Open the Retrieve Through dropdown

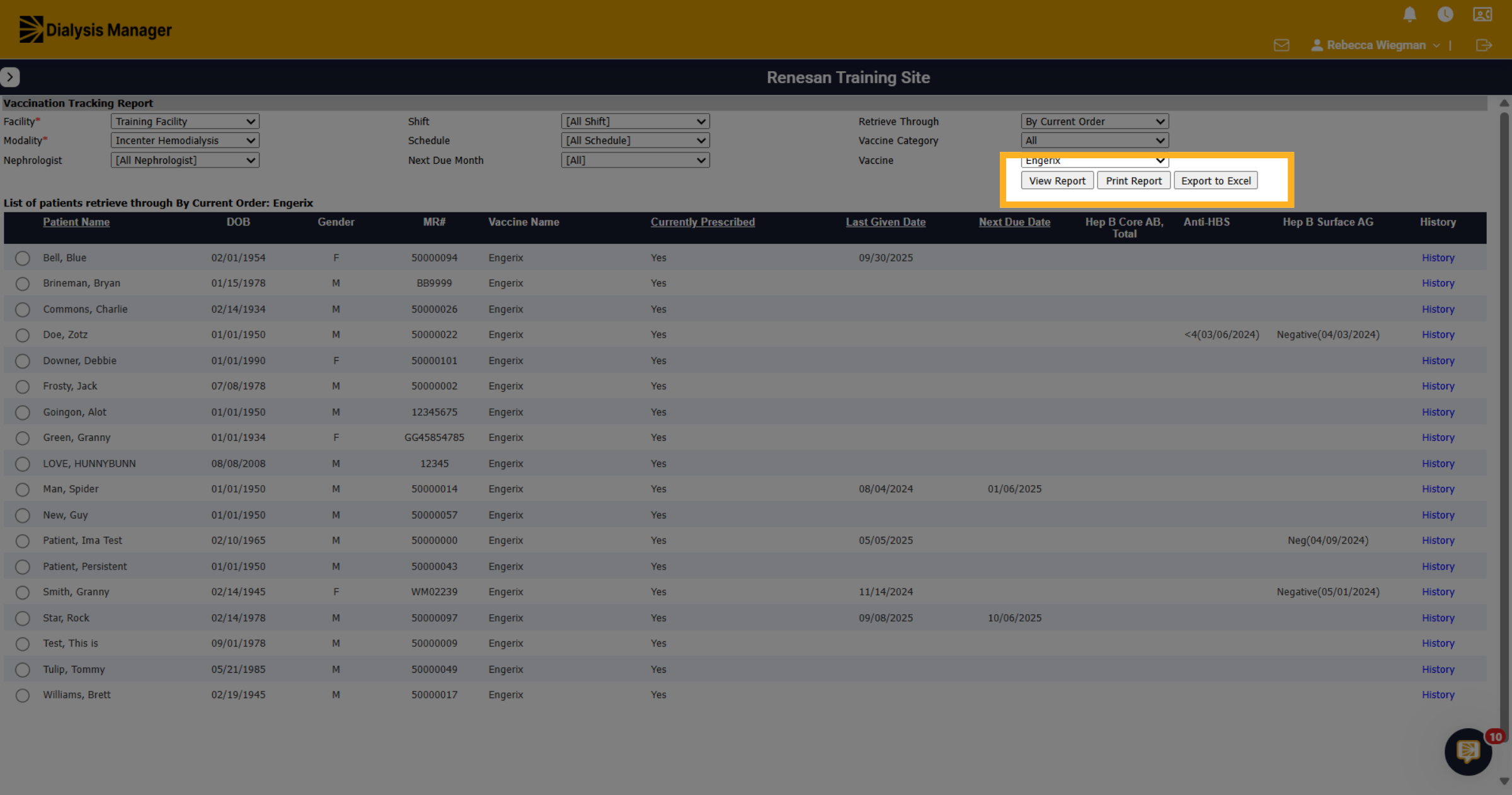coord(1095,122)
